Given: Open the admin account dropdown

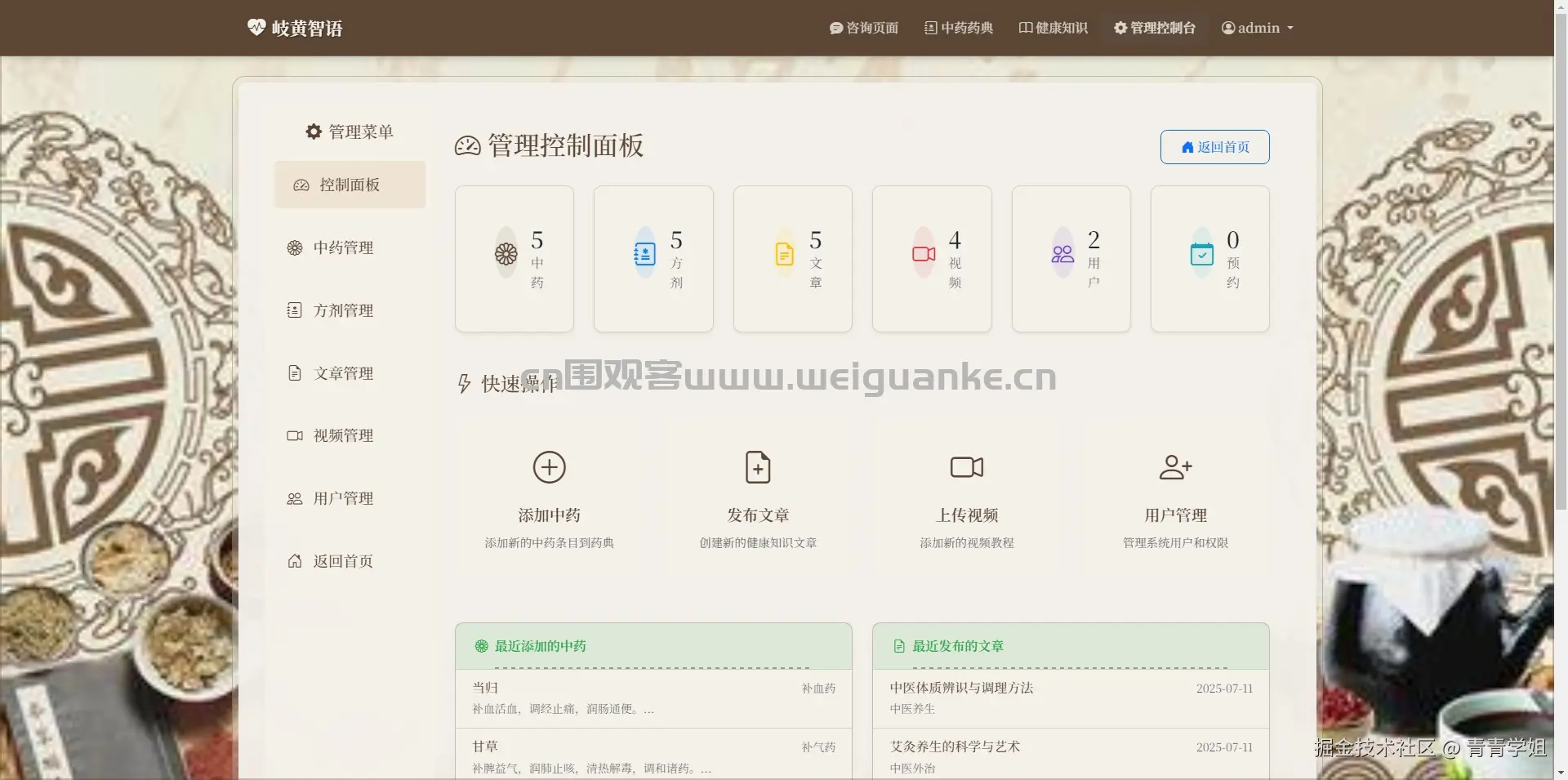Looking at the screenshot, I should coord(1258,28).
